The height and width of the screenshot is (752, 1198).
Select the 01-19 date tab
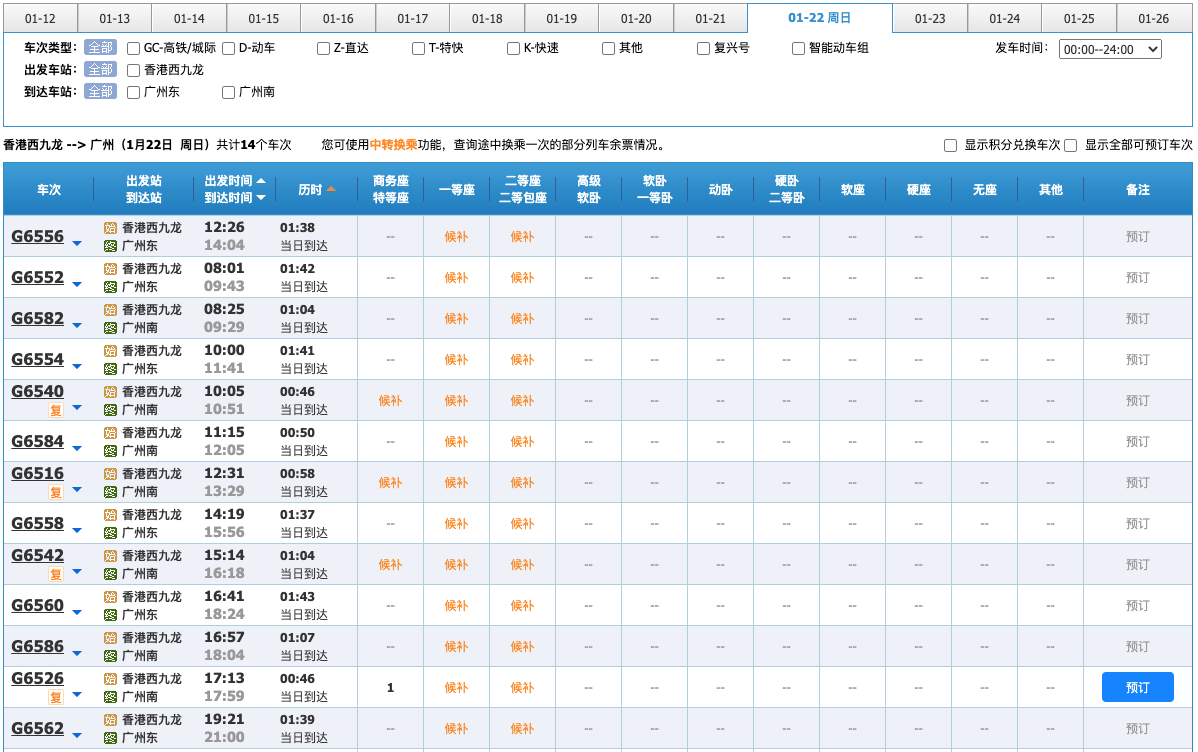click(x=561, y=19)
